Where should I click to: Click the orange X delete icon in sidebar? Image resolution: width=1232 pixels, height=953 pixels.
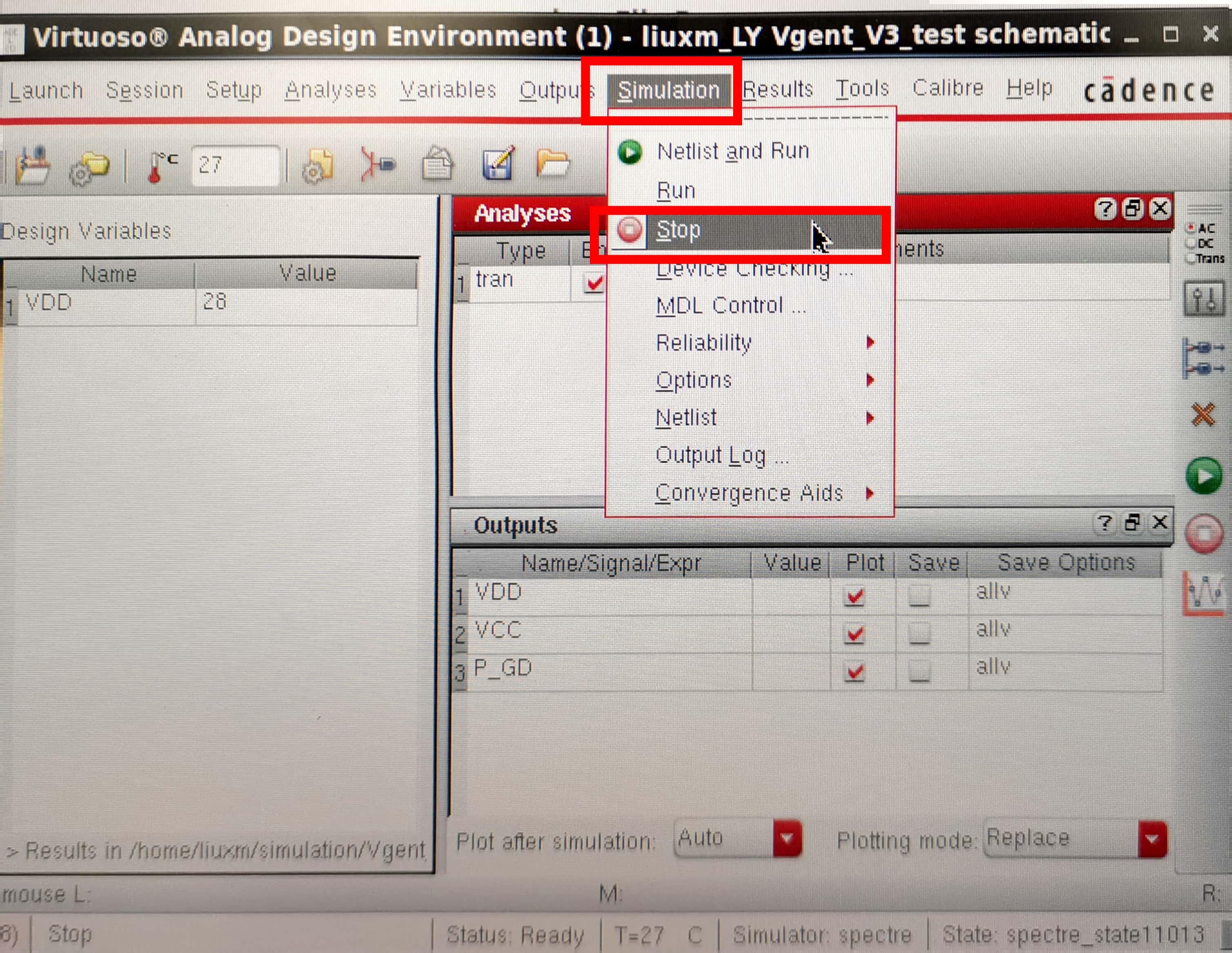(1203, 415)
